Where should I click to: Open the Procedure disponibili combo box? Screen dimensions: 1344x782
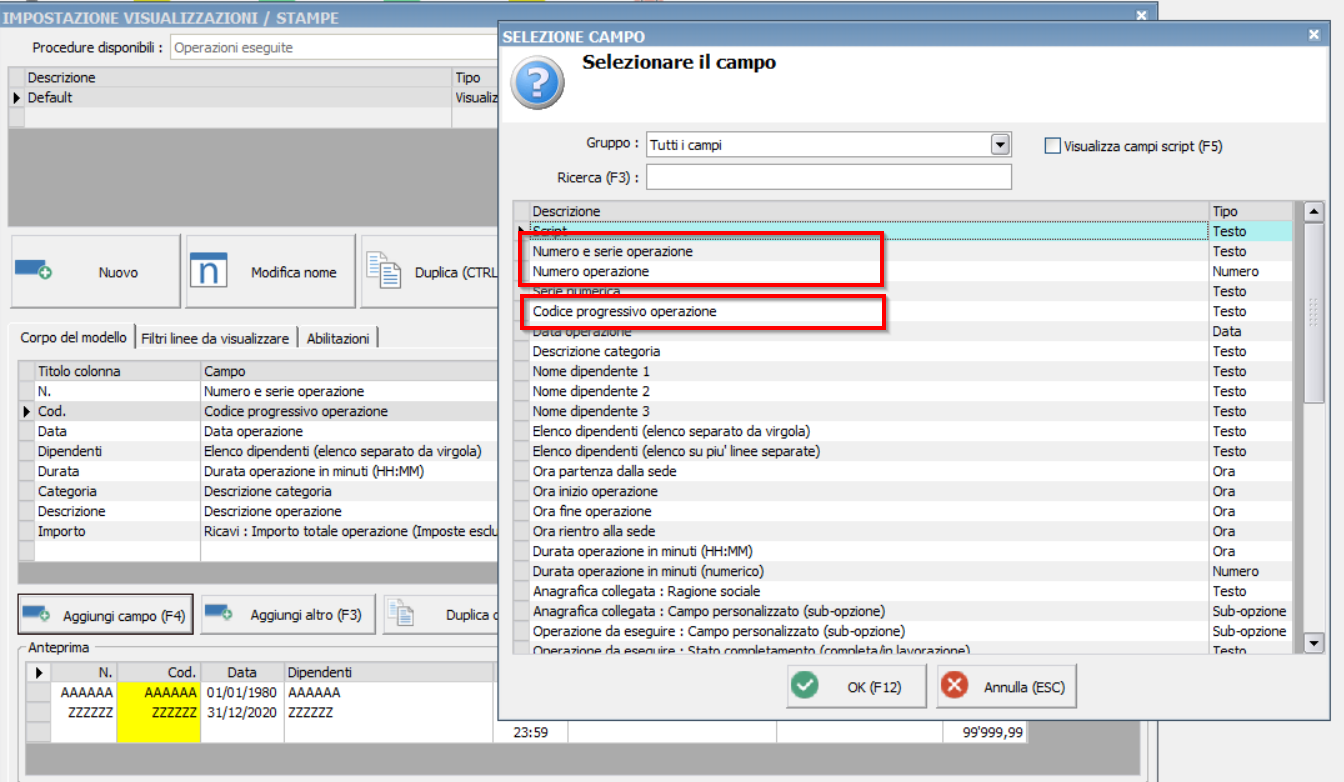(x=335, y=47)
